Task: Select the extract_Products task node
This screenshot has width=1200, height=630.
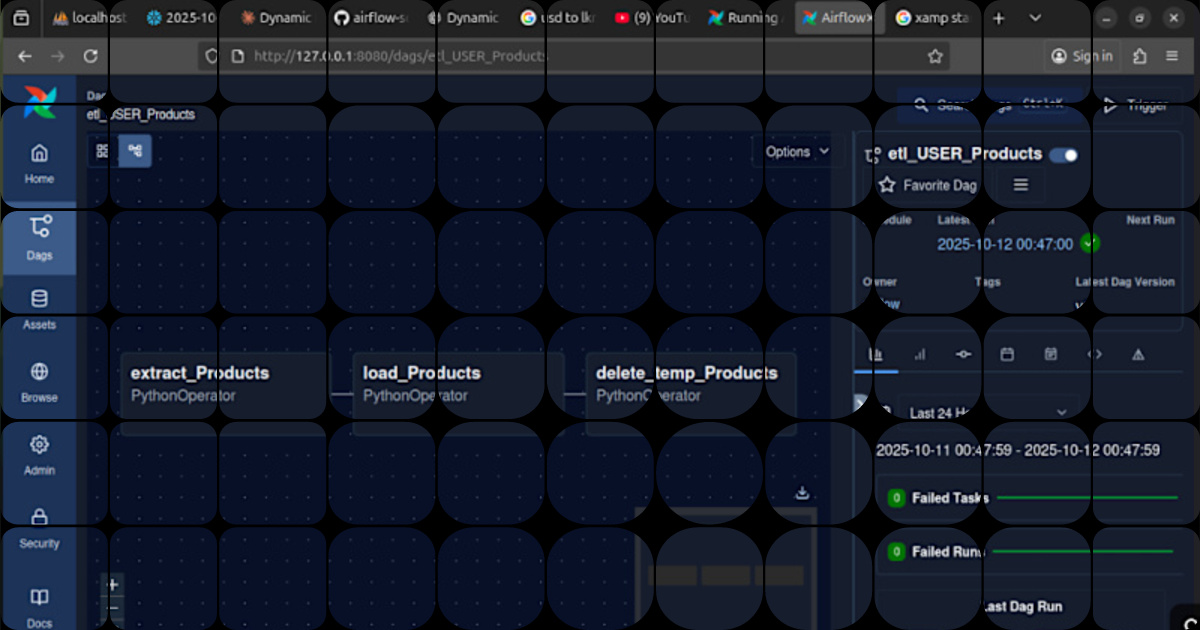Action: click(224, 393)
